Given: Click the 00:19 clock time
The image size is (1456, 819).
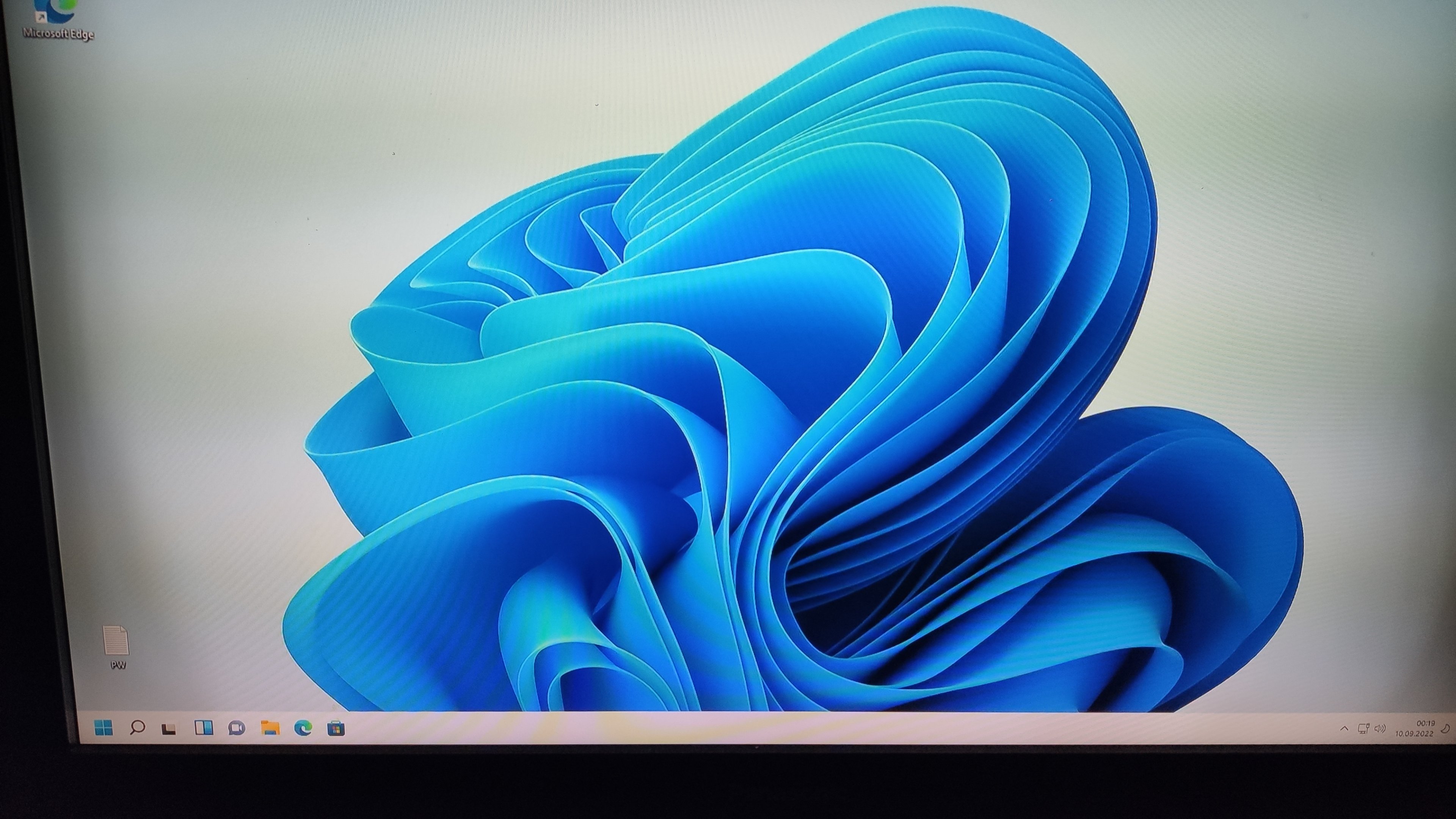Looking at the screenshot, I should pyautogui.click(x=1426, y=723).
